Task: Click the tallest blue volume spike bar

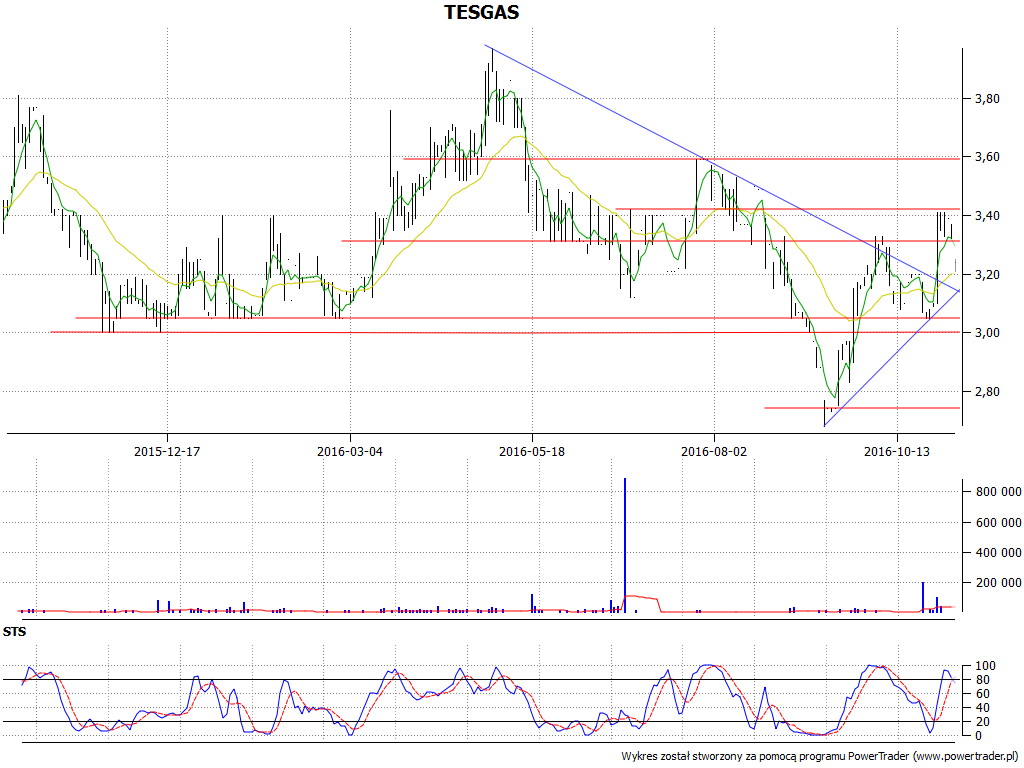Action: tap(625, 545)
